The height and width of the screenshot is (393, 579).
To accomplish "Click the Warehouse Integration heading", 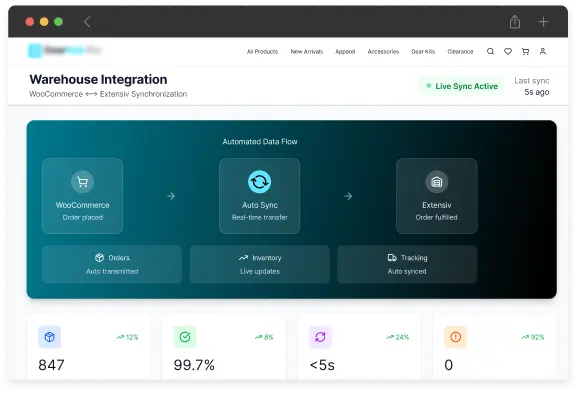I will point(98,79).
